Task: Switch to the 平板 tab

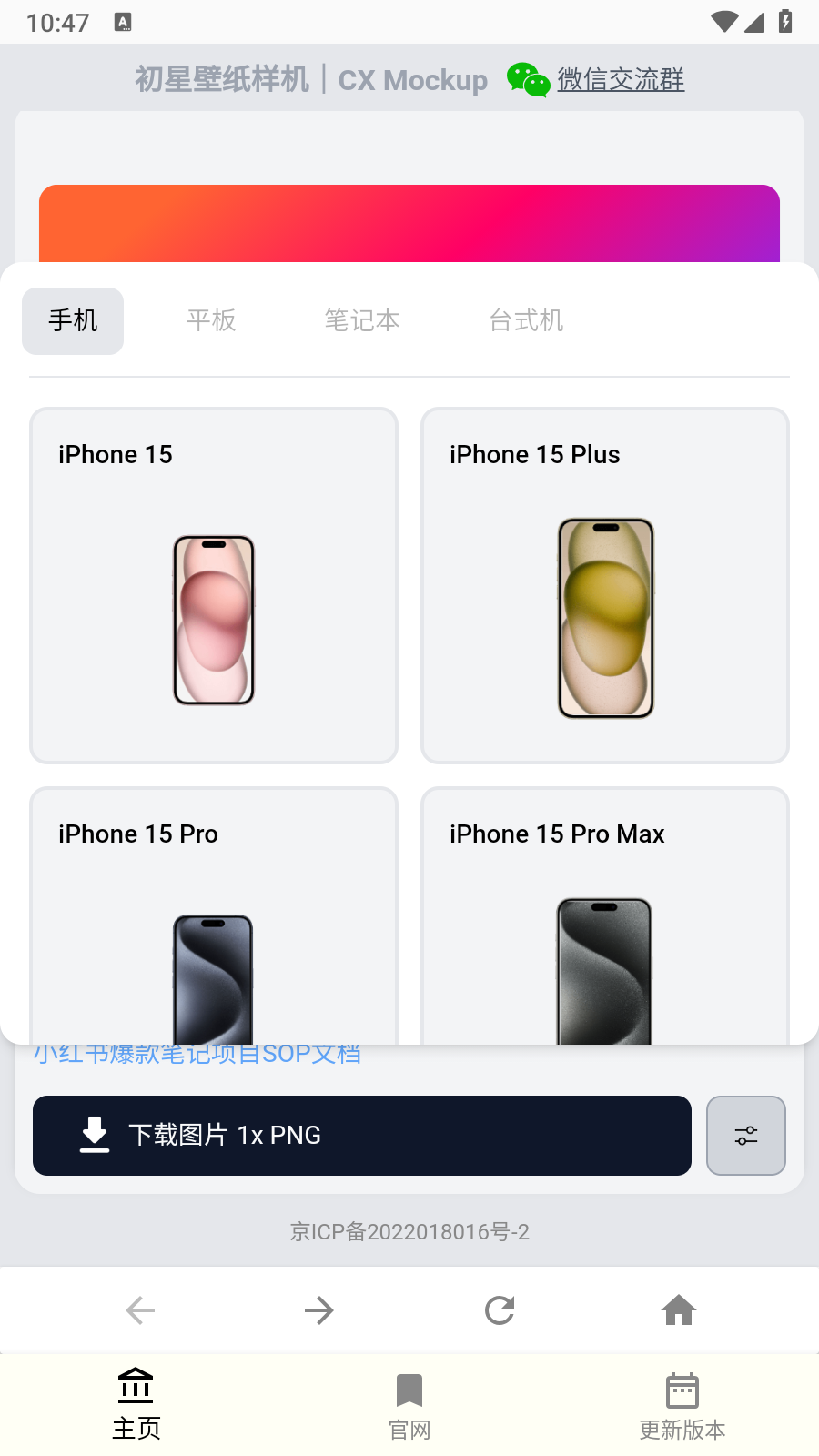Action: pos(211,320)
